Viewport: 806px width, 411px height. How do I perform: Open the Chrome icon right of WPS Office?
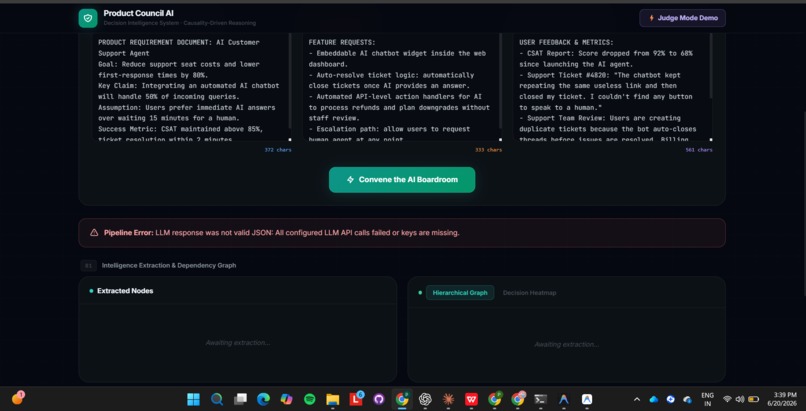click(494, 399)
